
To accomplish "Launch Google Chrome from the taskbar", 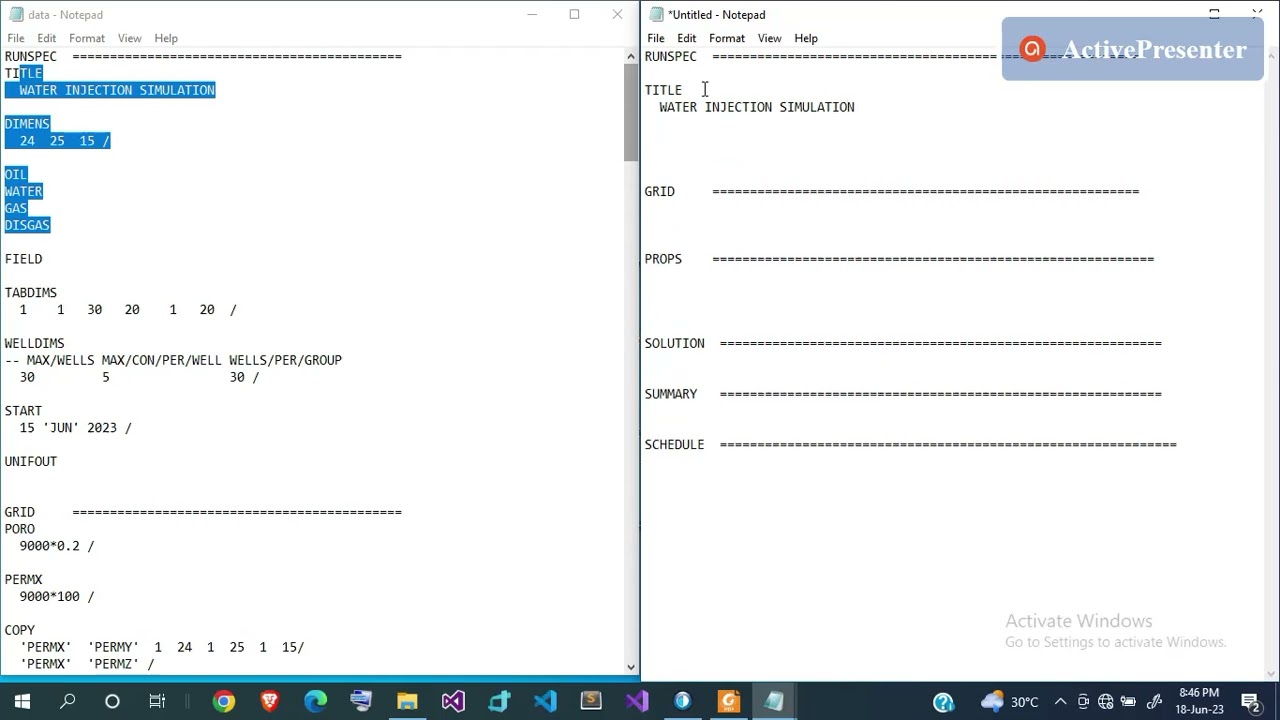I will (224, 702).
